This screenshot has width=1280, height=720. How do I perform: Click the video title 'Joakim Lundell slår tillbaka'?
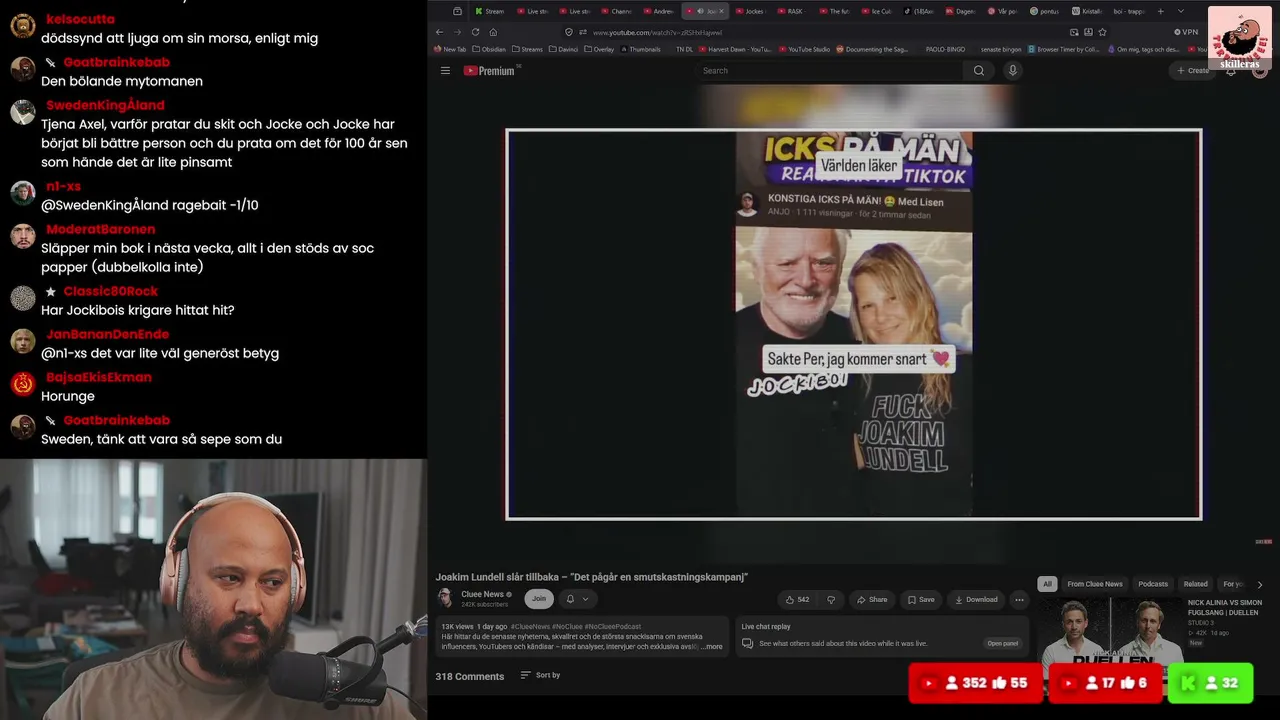coord(591,577)
